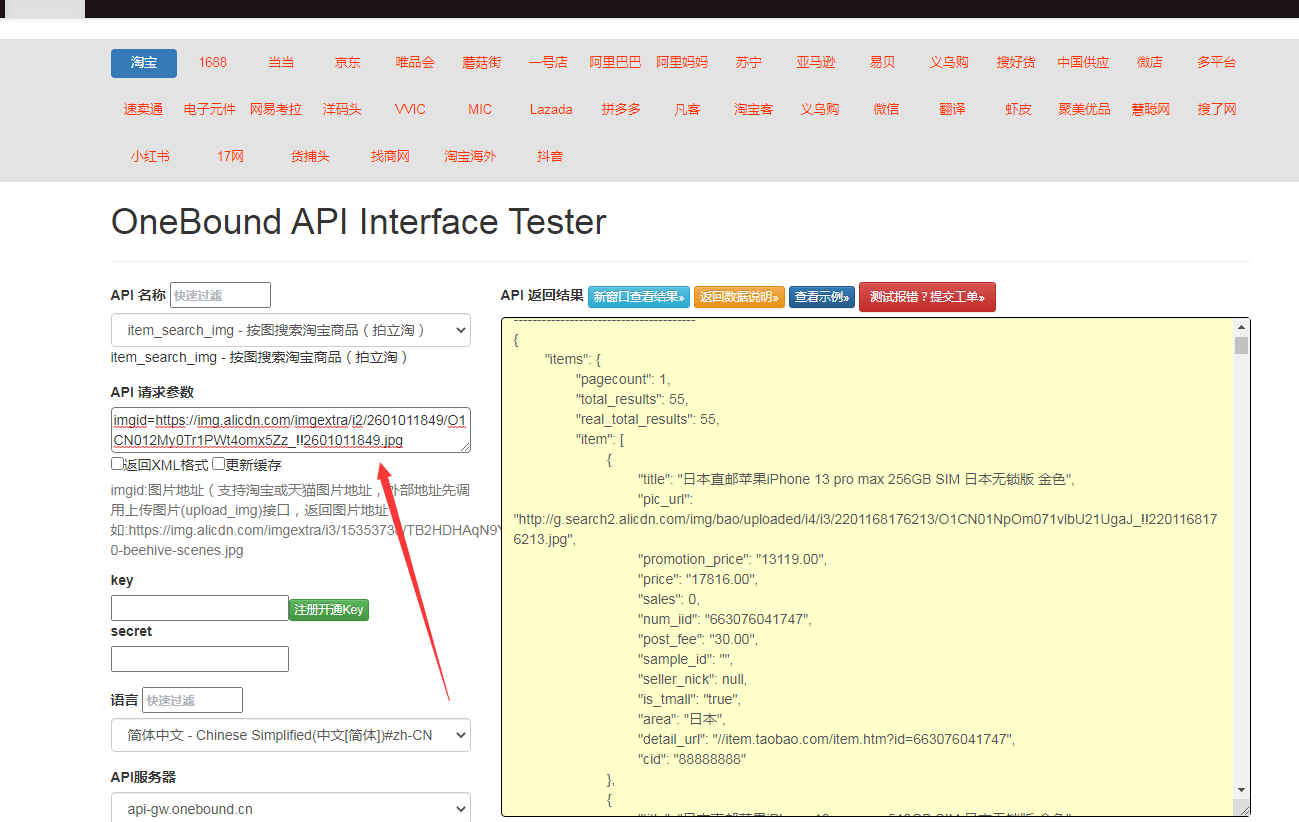The width and height of the screenshot is (1299, 822).
Task: Open the 电子元件 tab
Action: (x=210, y=109)
